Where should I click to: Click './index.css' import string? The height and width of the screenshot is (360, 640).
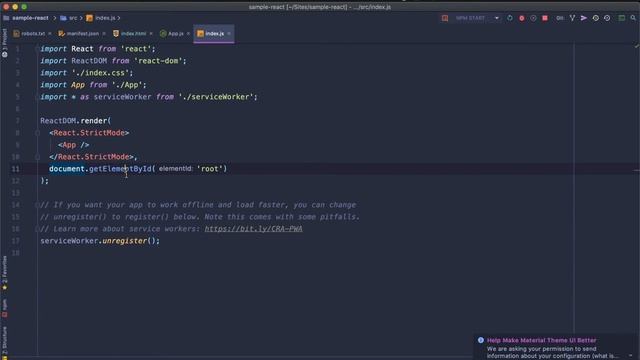pos(100,73)
